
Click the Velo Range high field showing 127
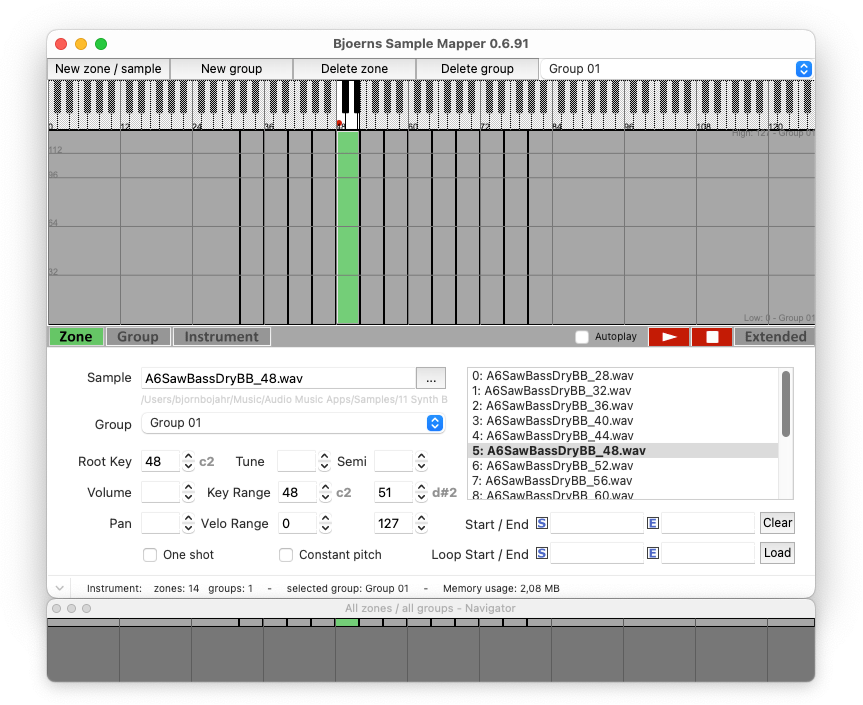tap(394, 523)
